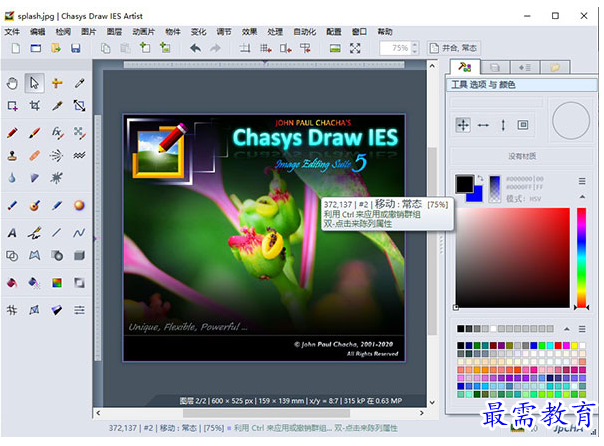The image size is (604, 446).
Task: Click the blue background color swatch
Action: coord(477,195)
